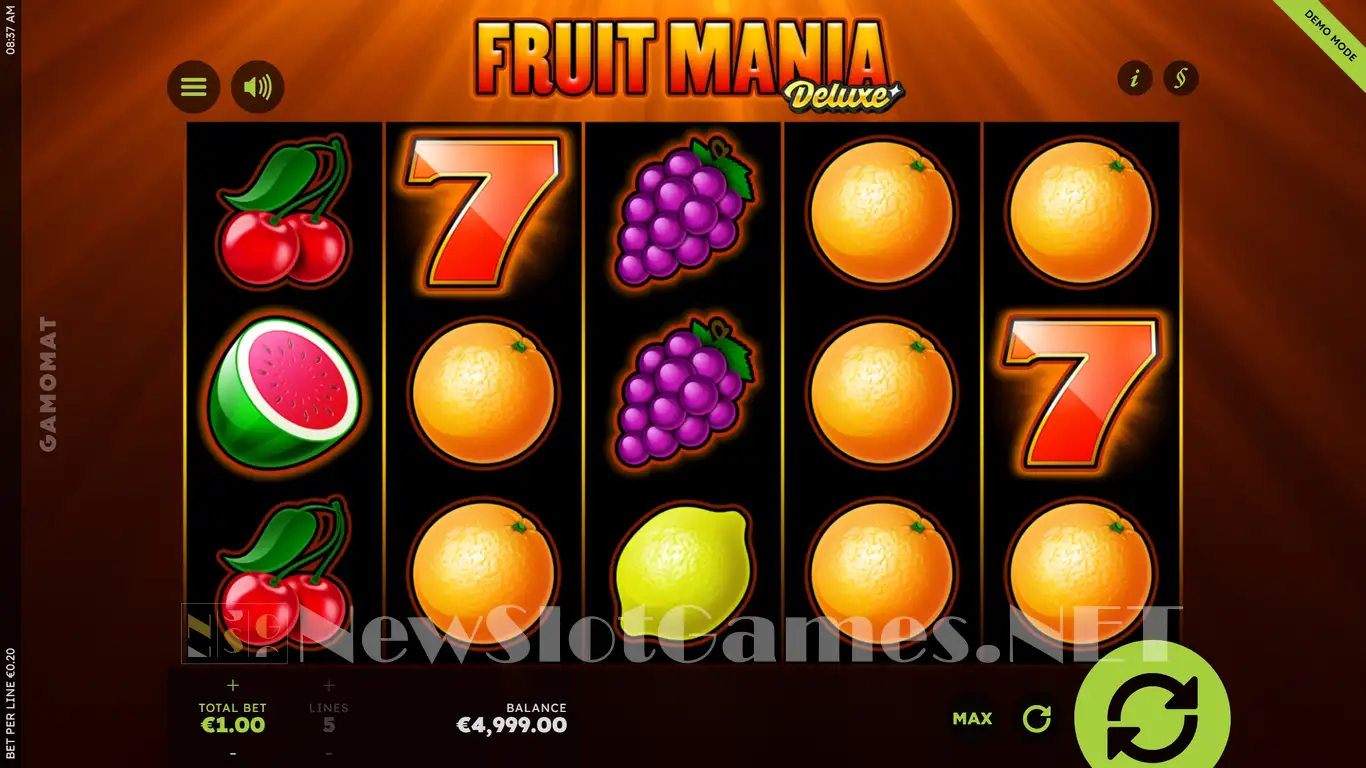Mute the game sound
Viewport: 1366px width, 768px height.
[x=257, y=87]
